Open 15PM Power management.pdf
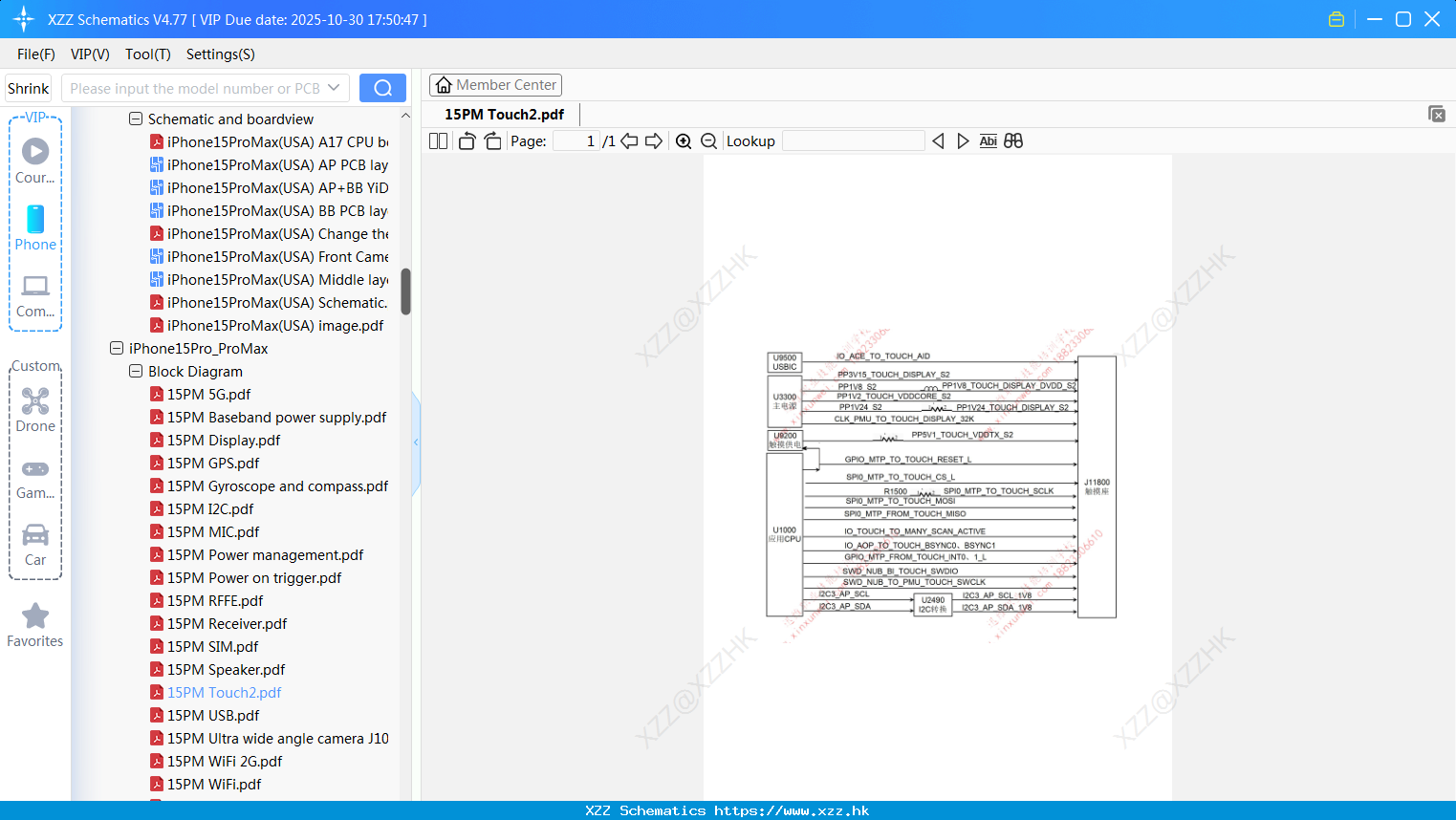 pos(265,555)
